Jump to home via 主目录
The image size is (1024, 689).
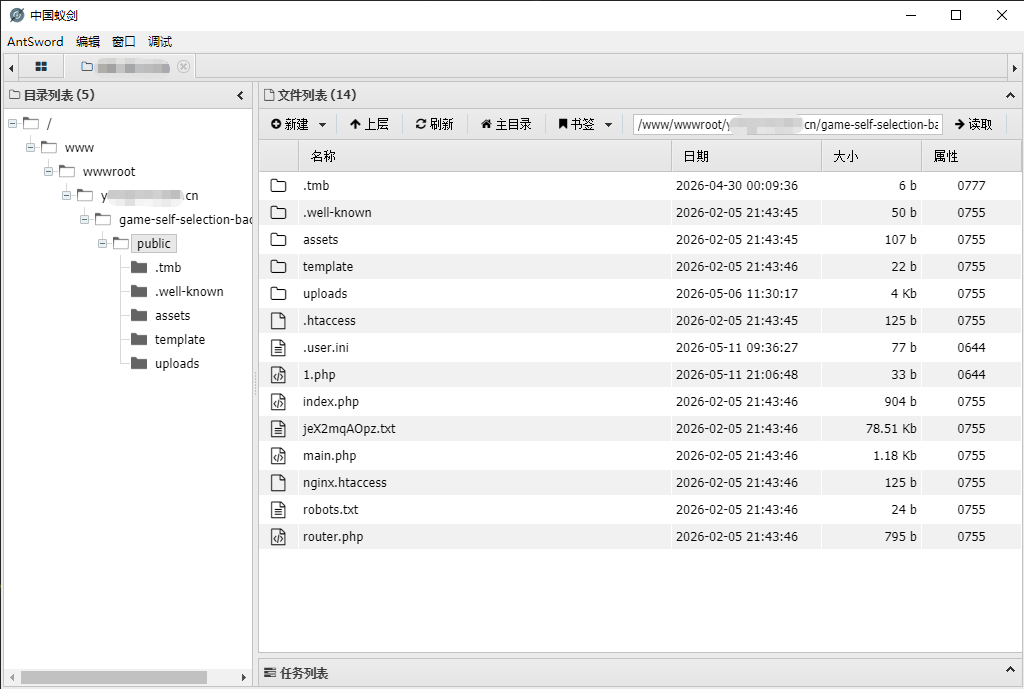[506, 124]
